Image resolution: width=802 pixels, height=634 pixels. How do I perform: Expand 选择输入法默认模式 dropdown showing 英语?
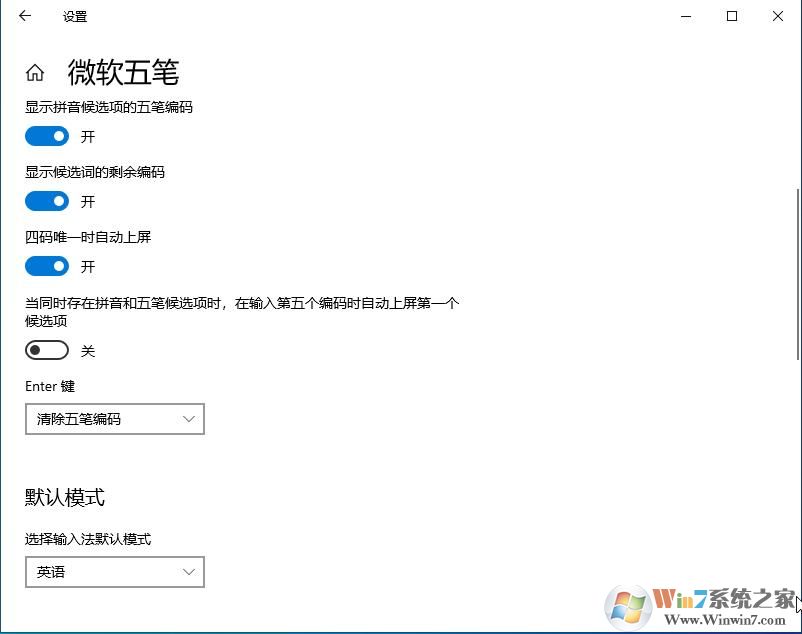115,572
